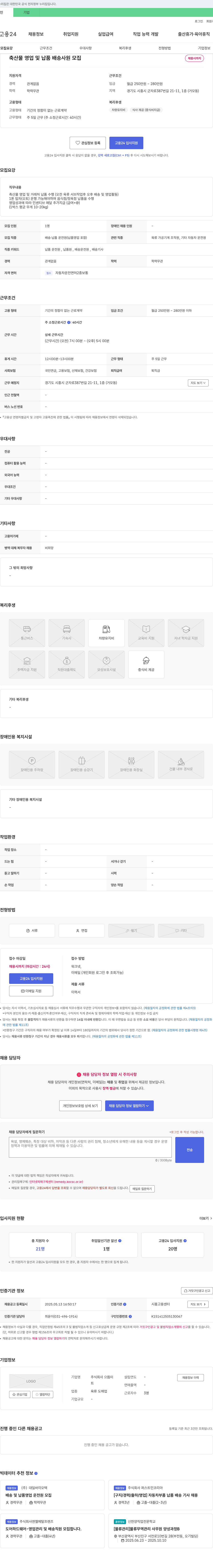Image resolution: width=213 pixels, height=1568 pixels.
Task: Jump to 기업정보 section tab
Action: [x=204, y=48]
